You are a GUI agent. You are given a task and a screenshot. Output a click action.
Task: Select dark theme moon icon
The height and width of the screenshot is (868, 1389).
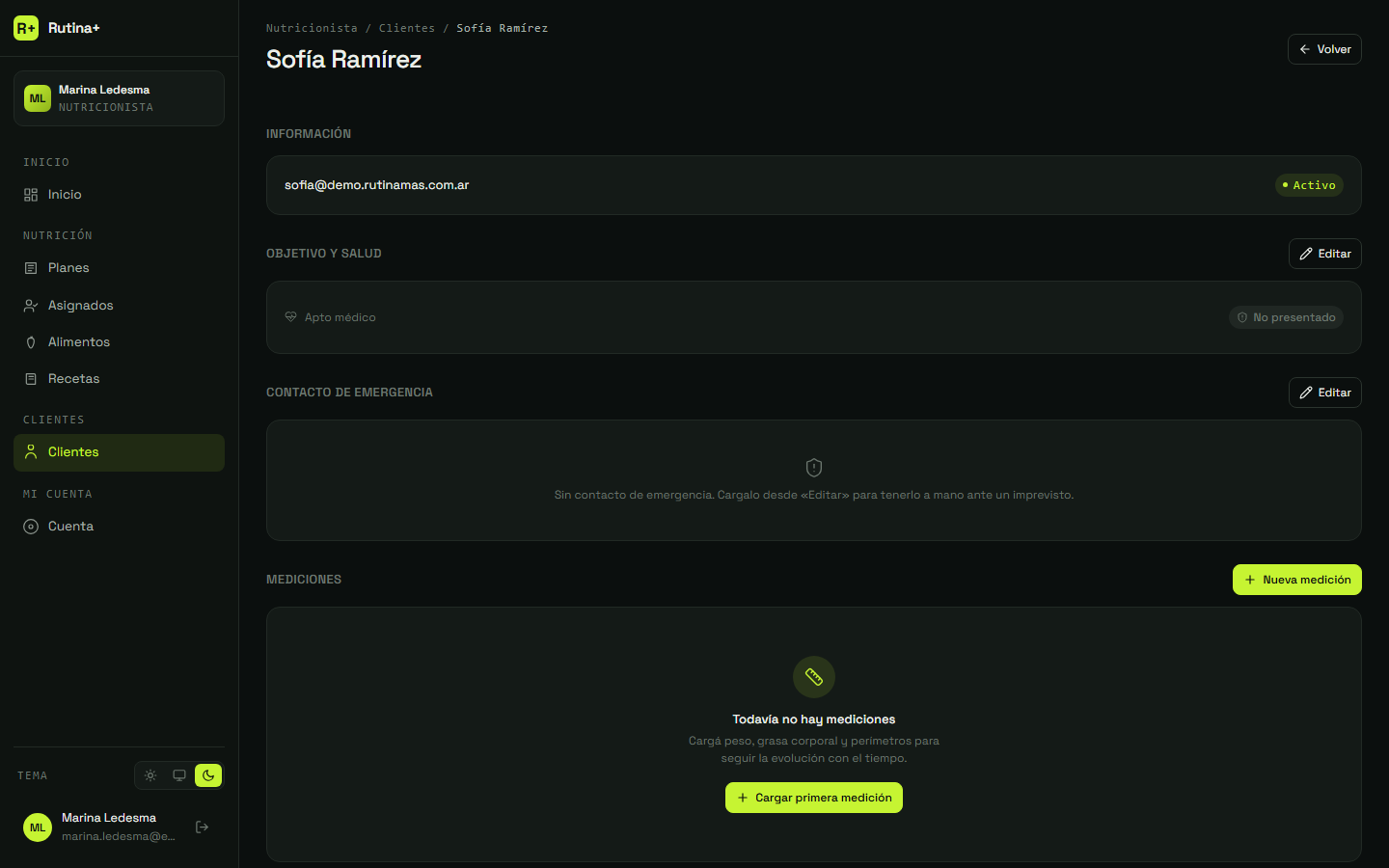208,775
